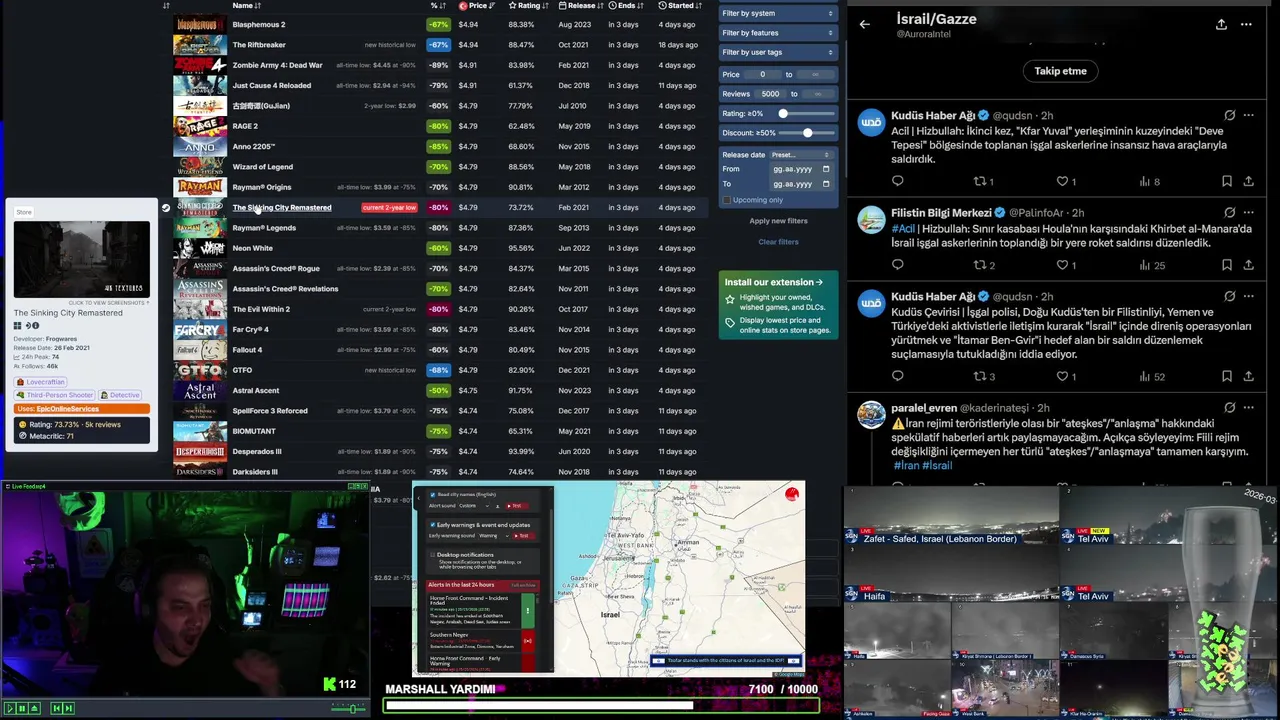This screenshot has height=720, width=1280.
Task: Adjust the Discount slider handle
Action: coord(807,133)
